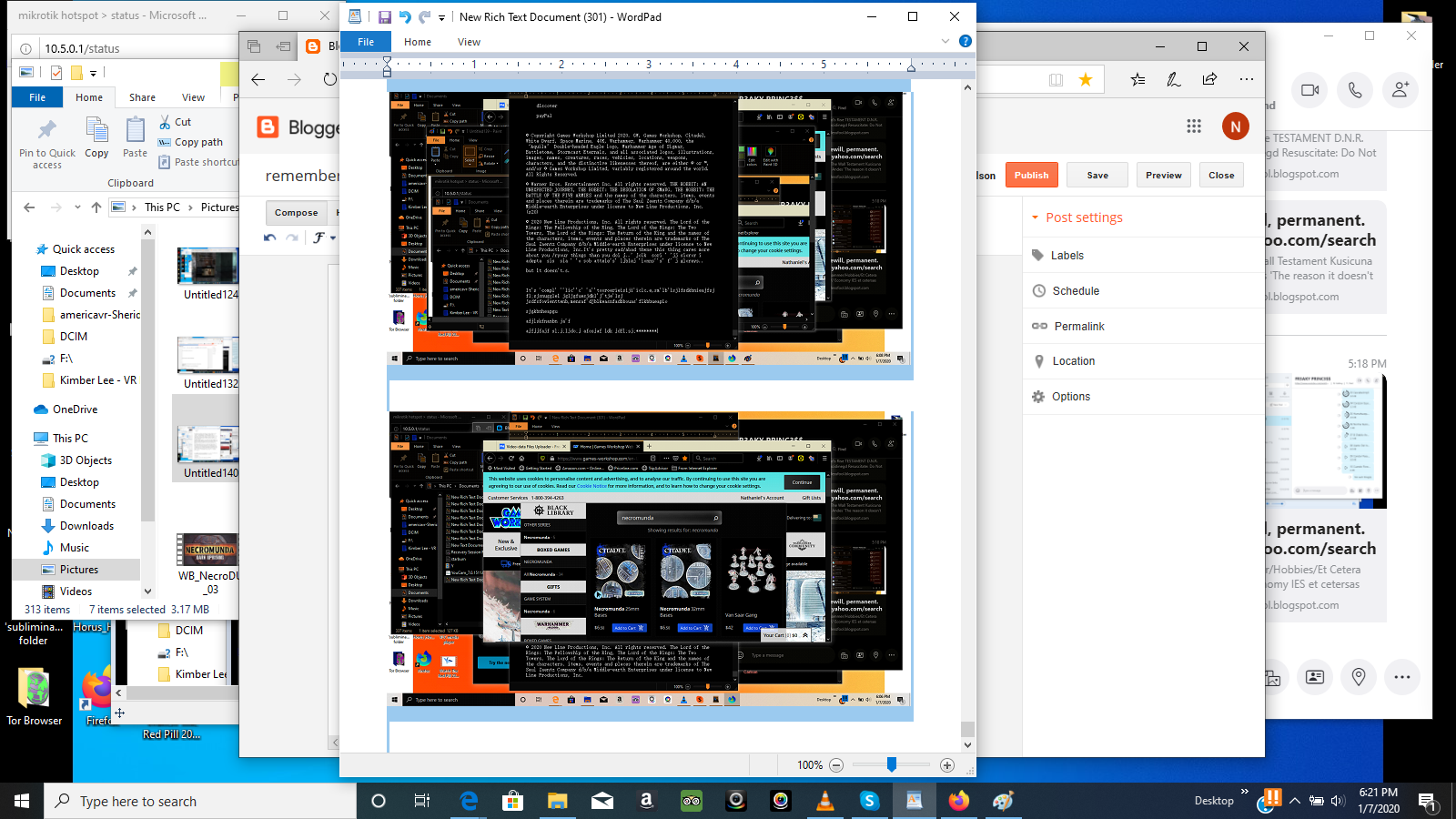Collapse WordPad ribbon chevron
The height and width of the screenshot is (819, 1456).
coord(945,41)
